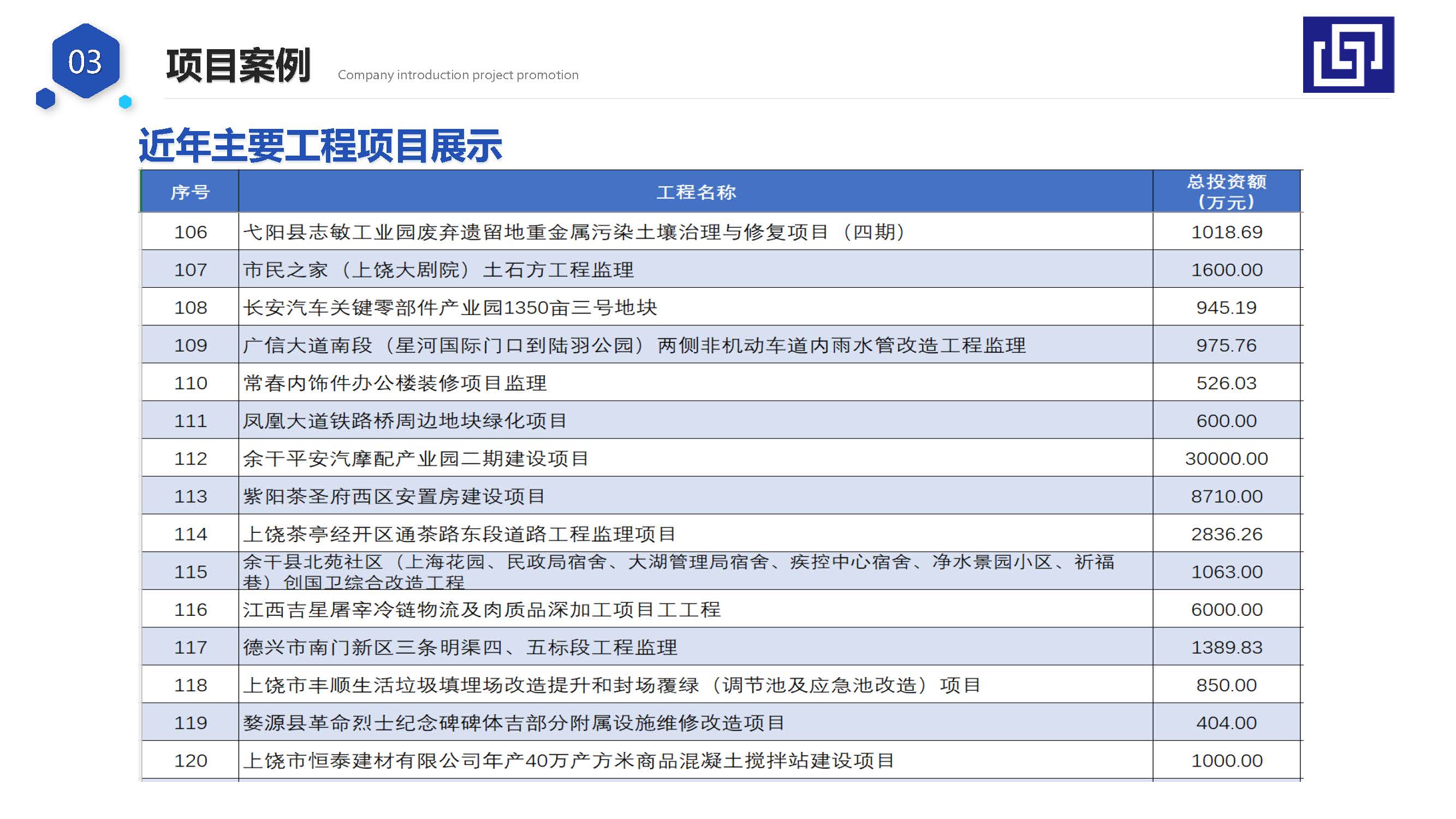Click the amount 945.19
This screenshot has width=1456, height=819.
pos(1227,307)
